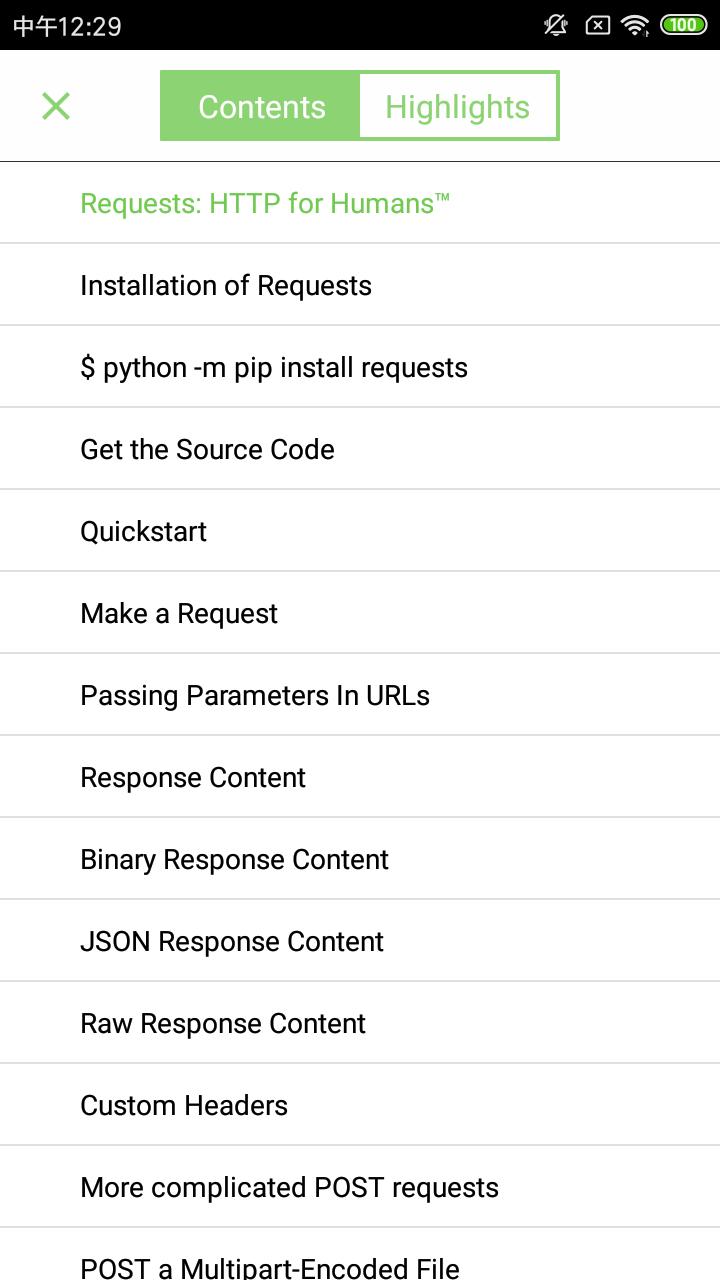The image size is (720, 1280).
Task: Tap the Wi-Fi status icon
Action: click(x=635, y=25)
